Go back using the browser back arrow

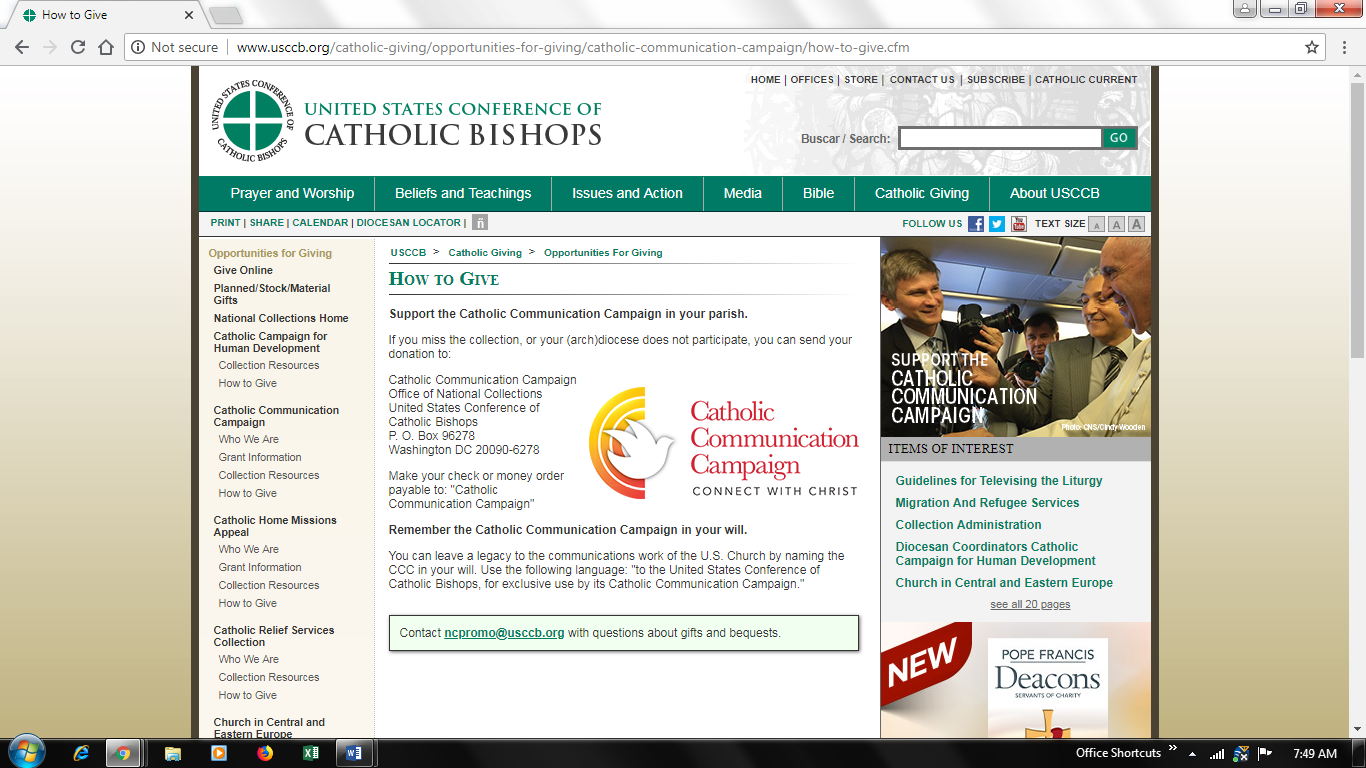click(x=22, y=47)
